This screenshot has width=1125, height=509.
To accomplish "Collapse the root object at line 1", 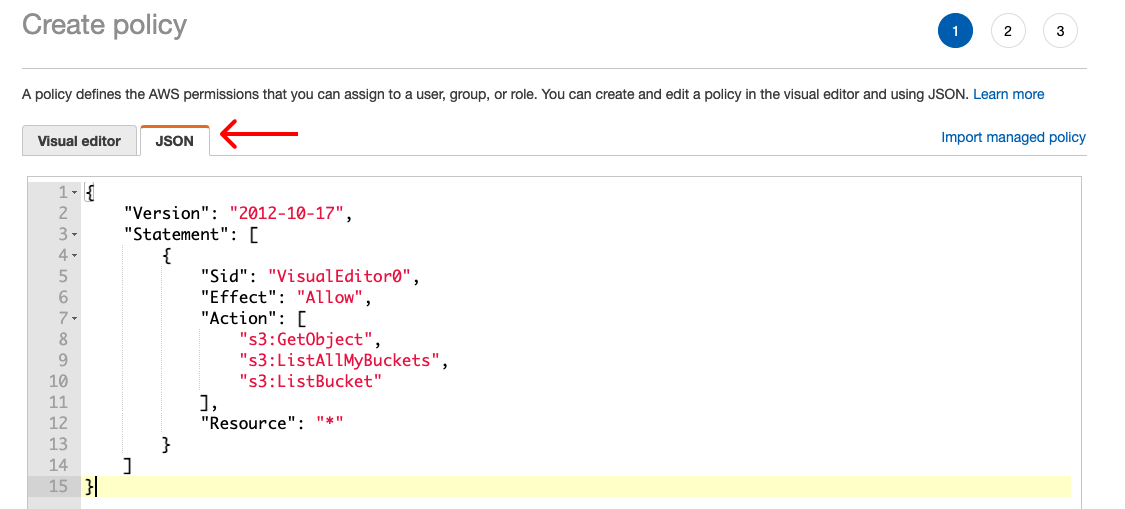I will 75,192.
